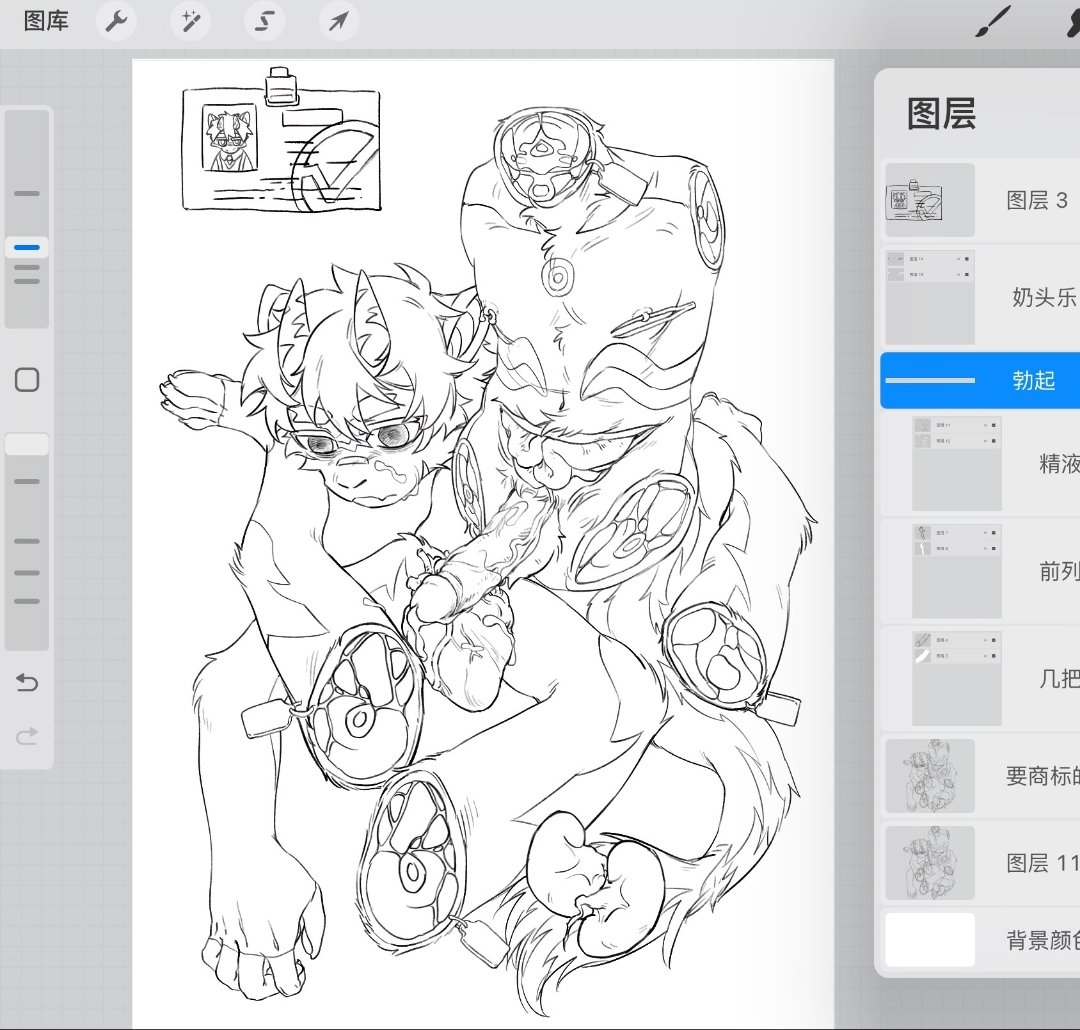Select the 图层 11 layer
Image resolution: width=1080 pixels, height=1030 pixels.
point(981,863)
